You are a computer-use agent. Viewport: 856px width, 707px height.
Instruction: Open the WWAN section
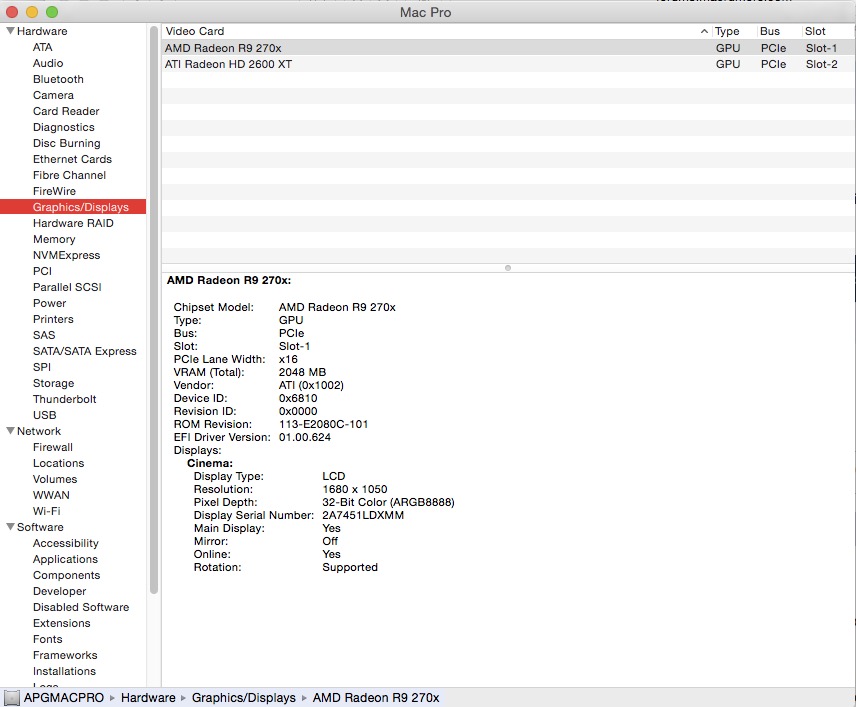pos(51,495)
